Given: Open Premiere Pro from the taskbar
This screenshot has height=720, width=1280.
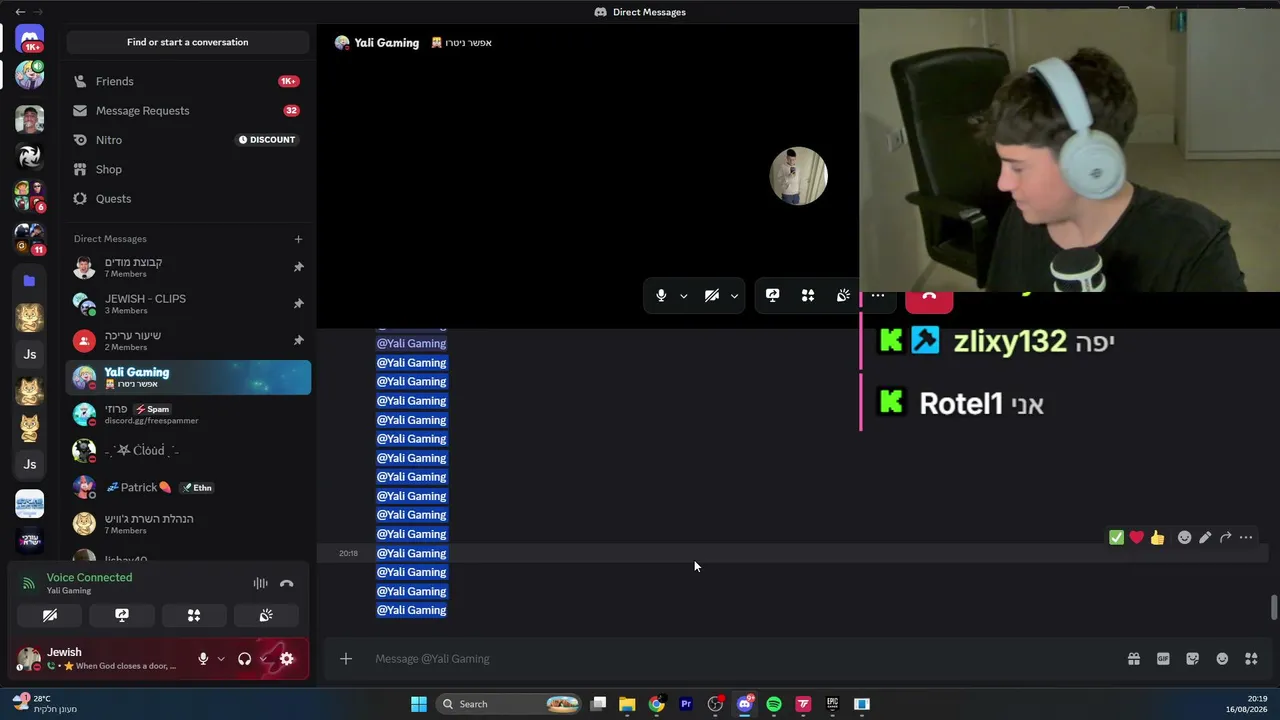Looking at the screenshot, I should pyautogui.click(x=686, y=704).
